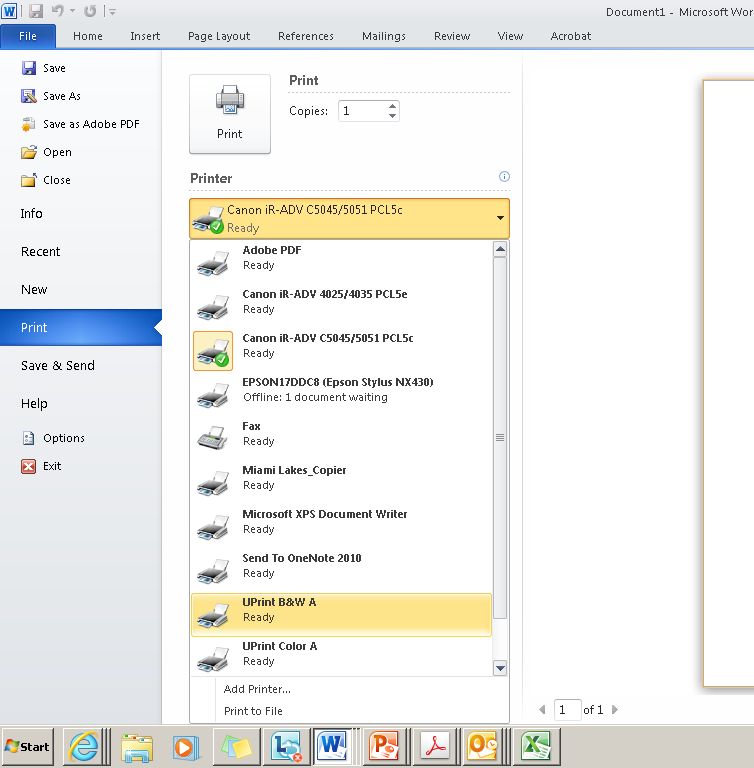Select Microsoft XPS Document Writer

(x=341, y=527)
